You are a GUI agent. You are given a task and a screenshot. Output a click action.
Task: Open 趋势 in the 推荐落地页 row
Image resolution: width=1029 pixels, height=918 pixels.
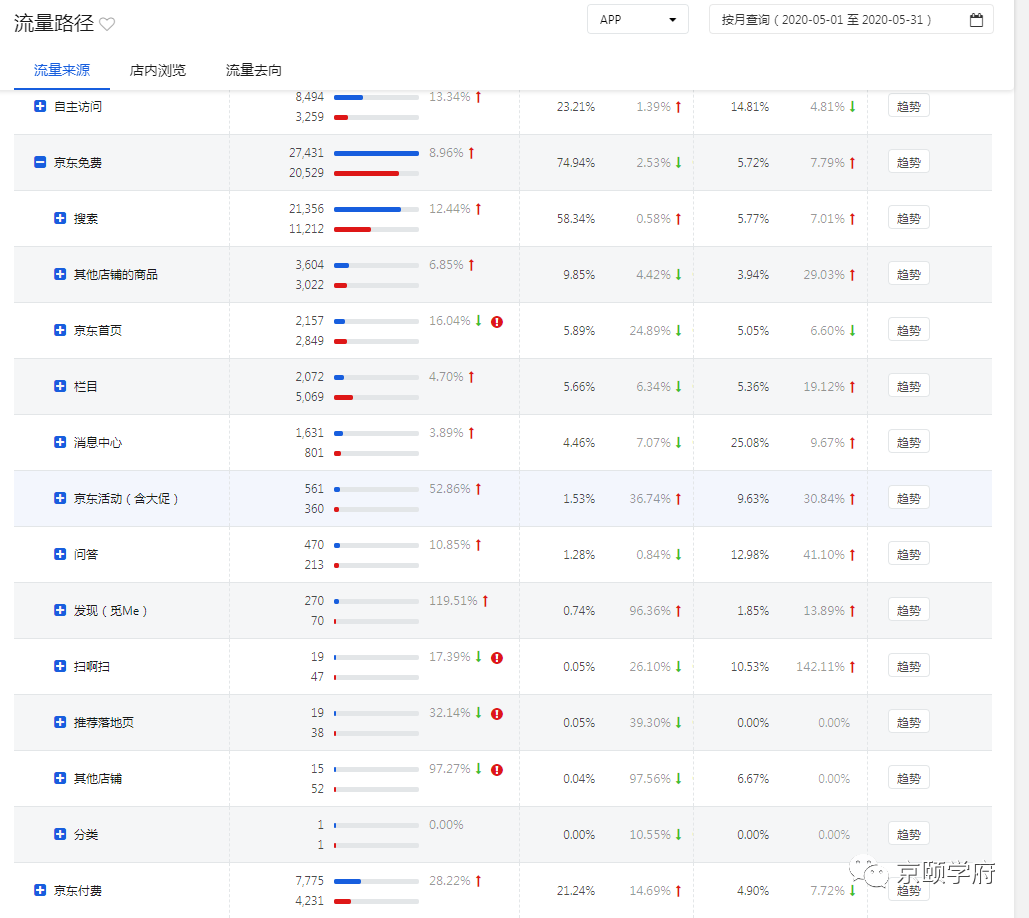point(908,722)
